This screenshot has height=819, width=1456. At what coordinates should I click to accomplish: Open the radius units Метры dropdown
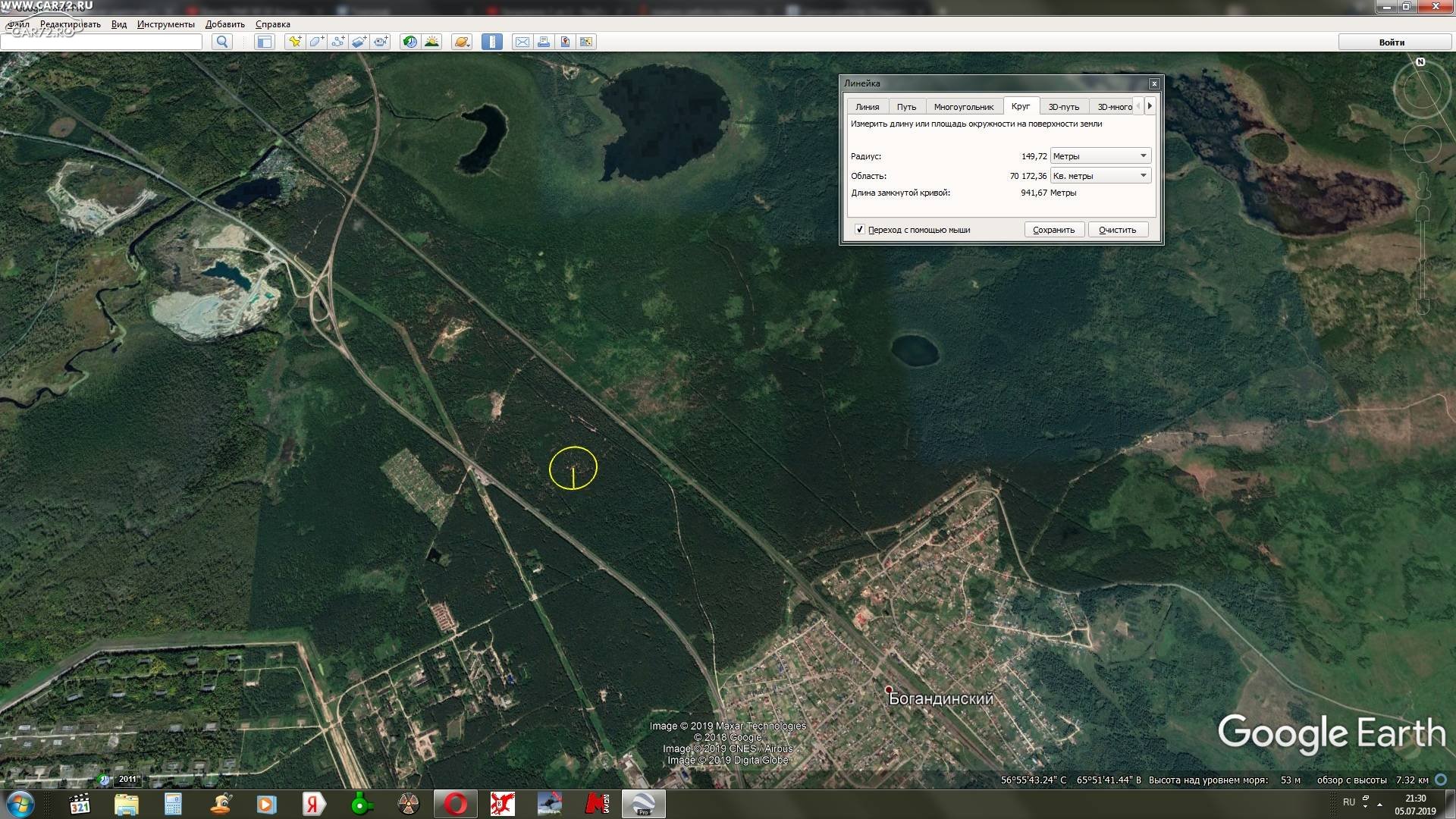click(x=1100, y=156)
